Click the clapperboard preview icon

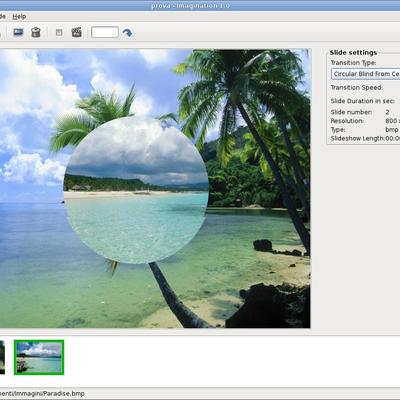[x=77, y=32]
